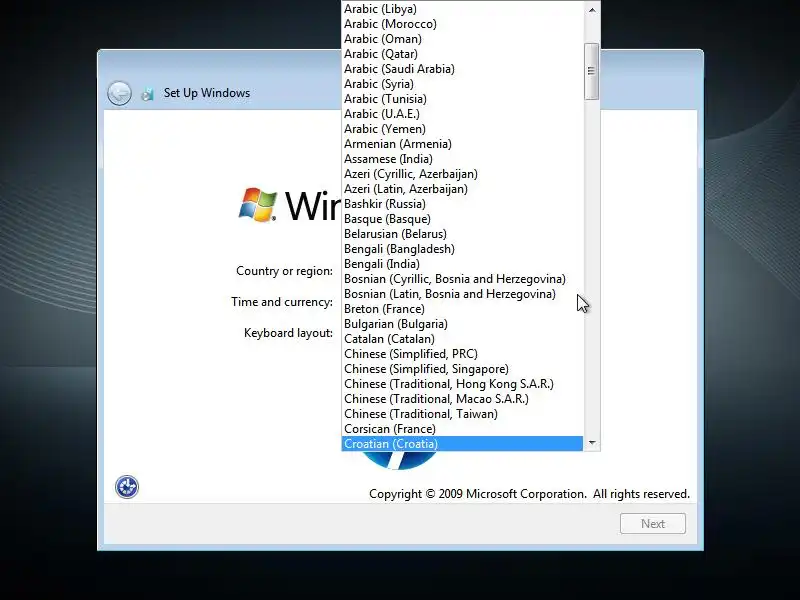Screen dimensions: 800x600
Task: Select Bulgarian (Bulgaria)
Action: (x=462, y=324)
